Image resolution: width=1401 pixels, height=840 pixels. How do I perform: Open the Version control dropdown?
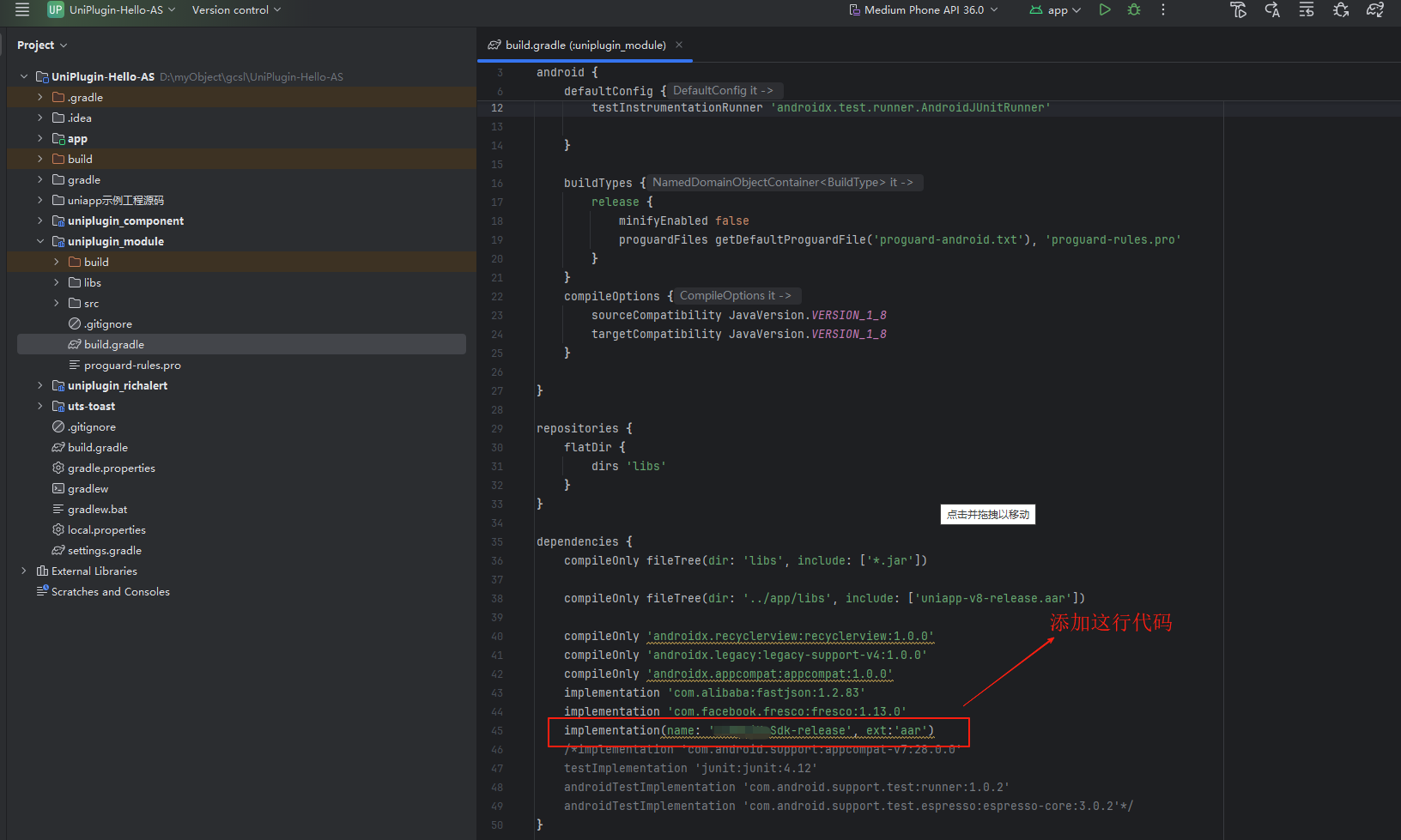pos(236,9)
